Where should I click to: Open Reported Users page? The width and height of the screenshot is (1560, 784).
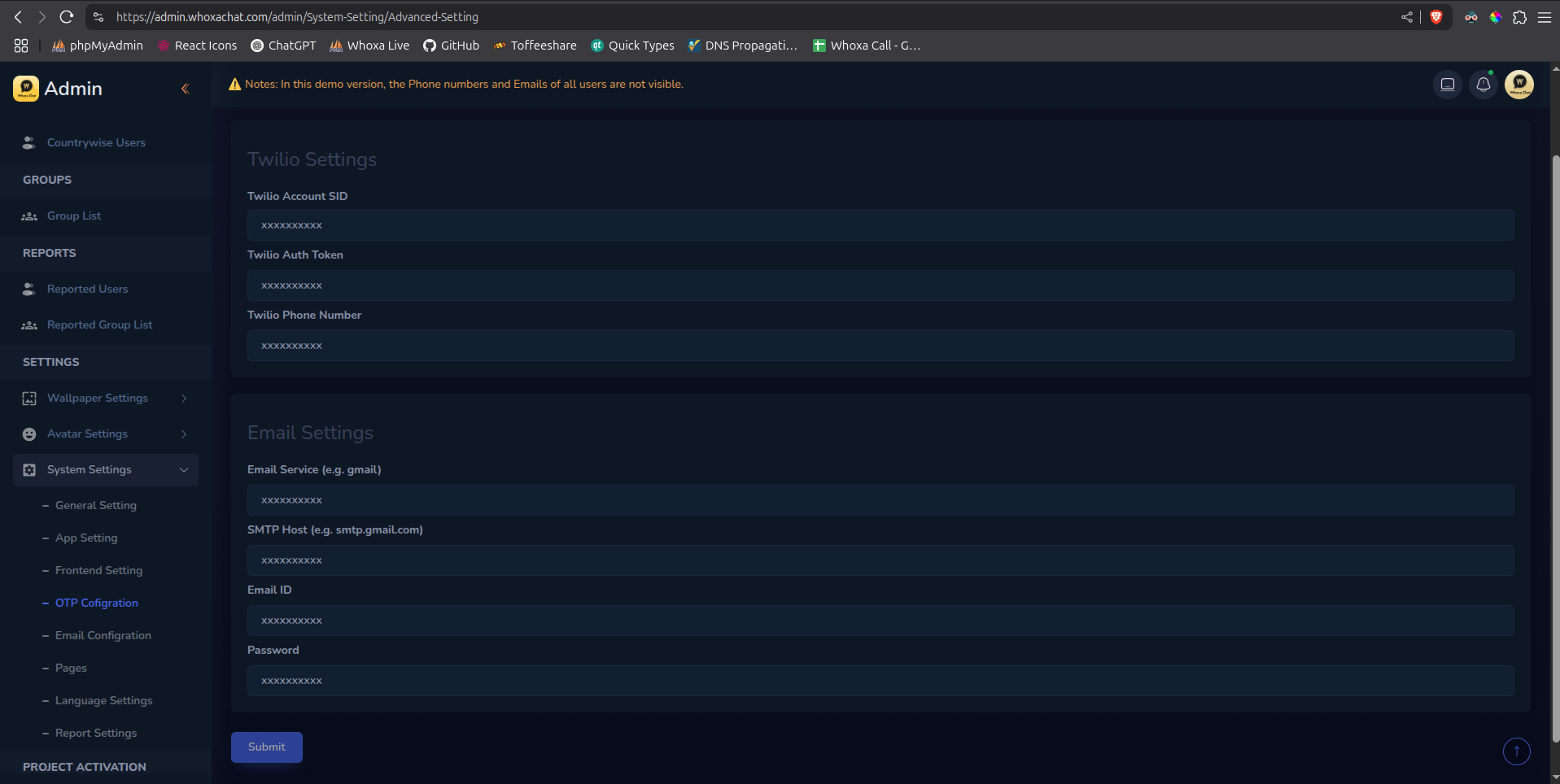click(87, 289)
